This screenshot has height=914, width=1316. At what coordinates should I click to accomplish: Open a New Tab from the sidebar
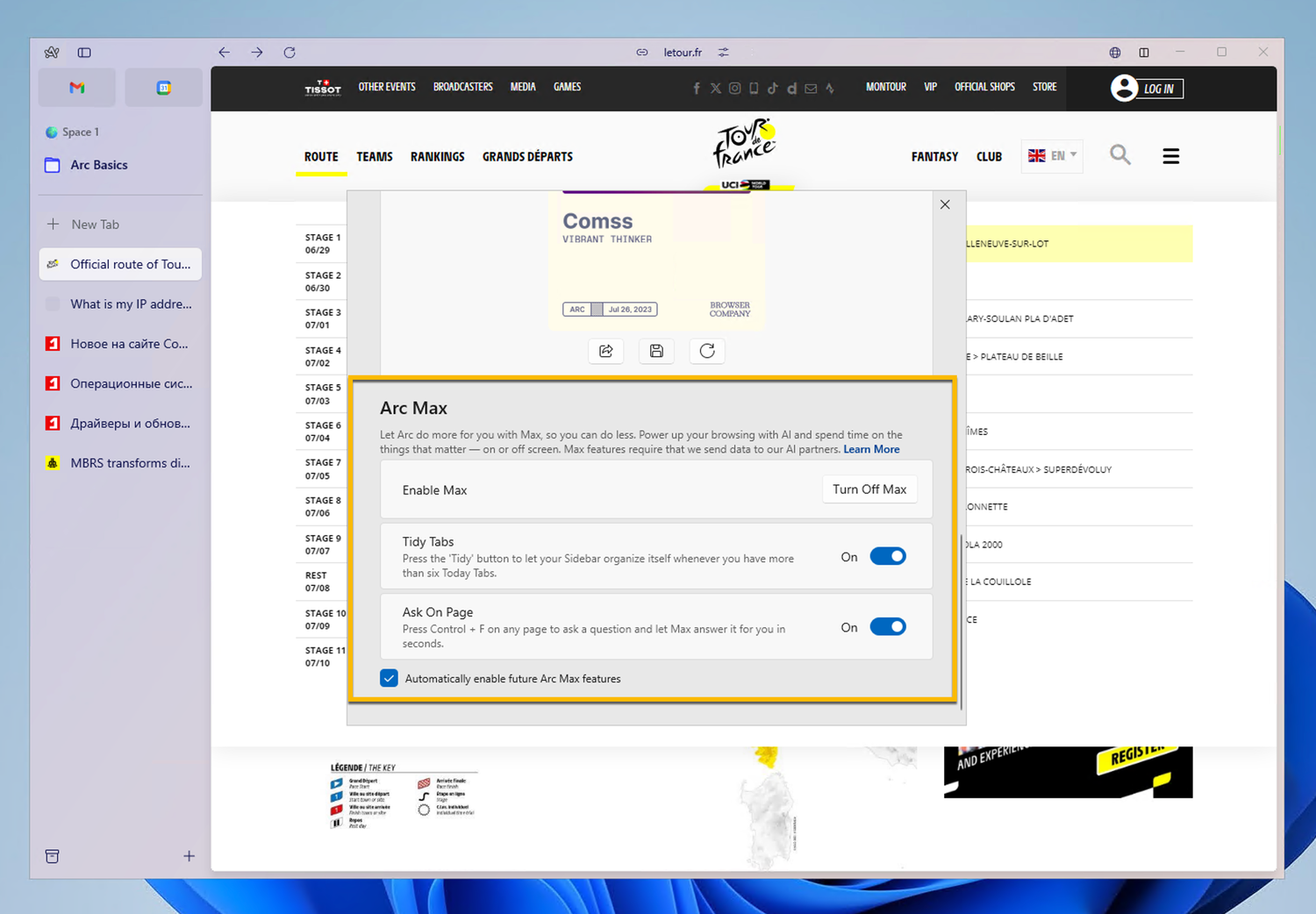click(121, 225)
